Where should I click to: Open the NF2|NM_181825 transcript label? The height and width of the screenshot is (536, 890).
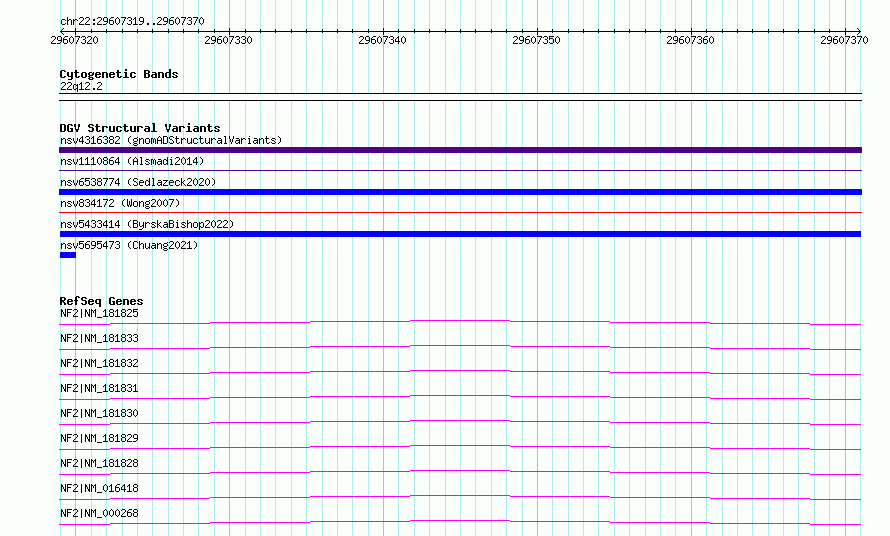point(99,313)
